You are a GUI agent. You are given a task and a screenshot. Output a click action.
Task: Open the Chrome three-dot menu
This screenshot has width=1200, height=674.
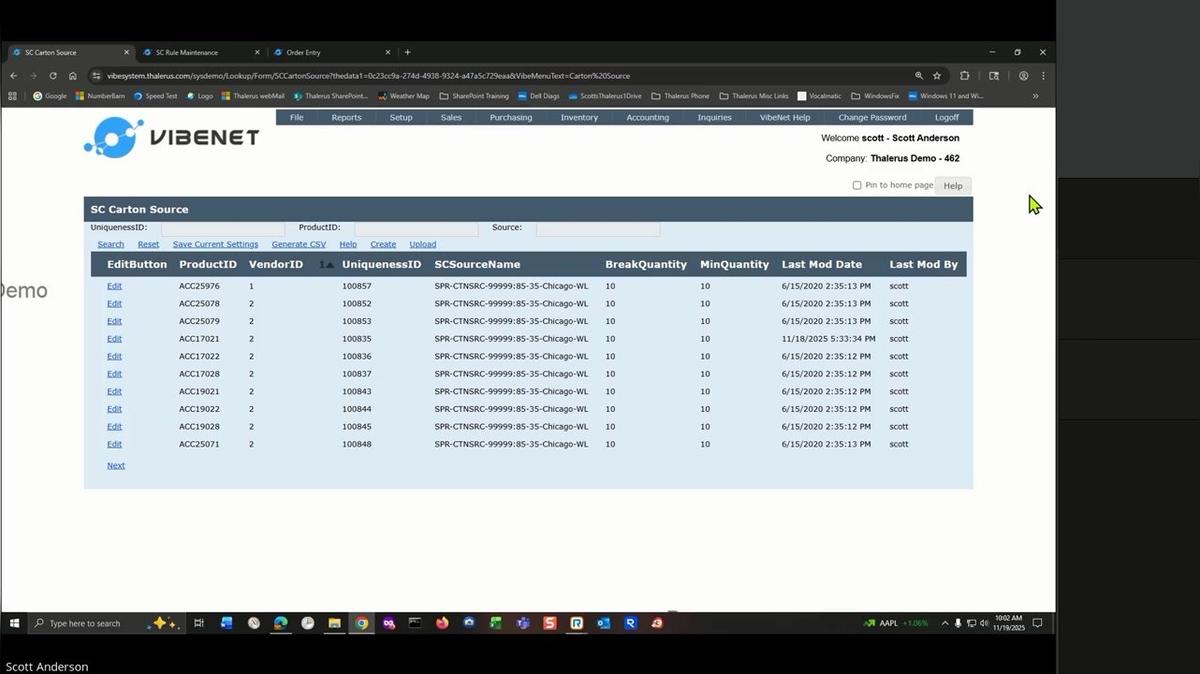click(x=1043, y=76)
